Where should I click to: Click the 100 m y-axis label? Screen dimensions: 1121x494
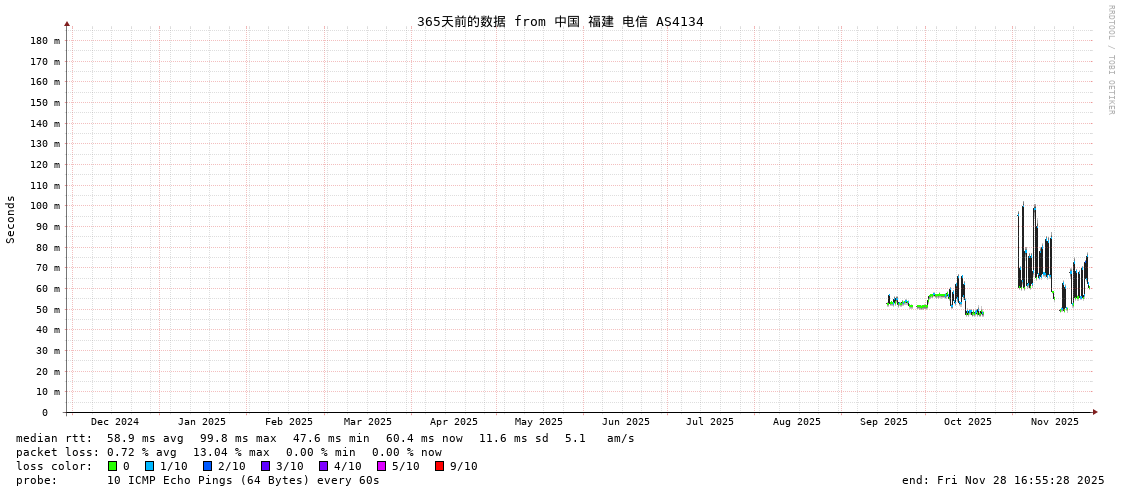45,206
